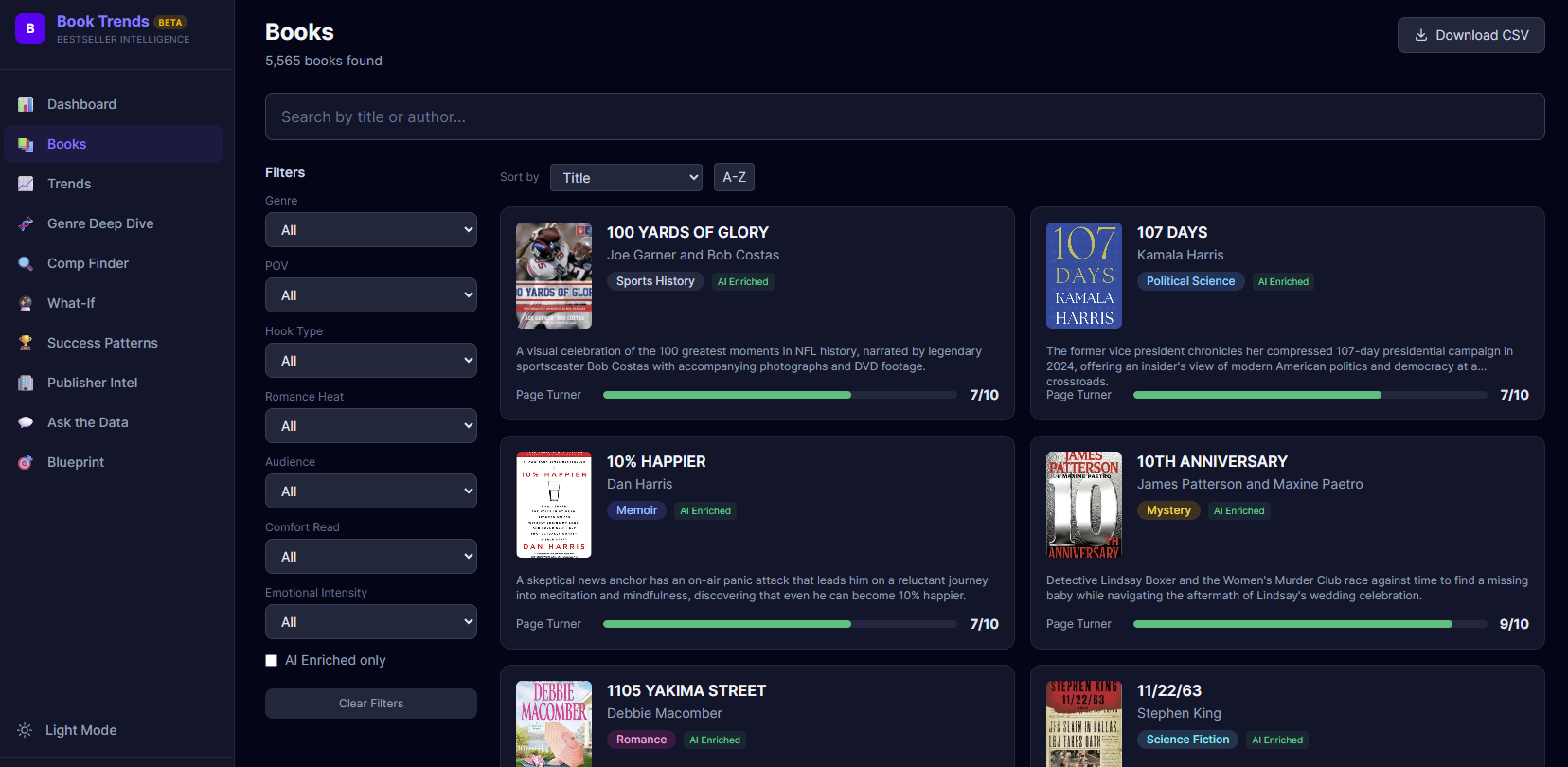Viewport: 1568px width, 767px height.
Task: Open the Comfort Read dropdown
Action: pyautogui.click(x=371, y=557)
